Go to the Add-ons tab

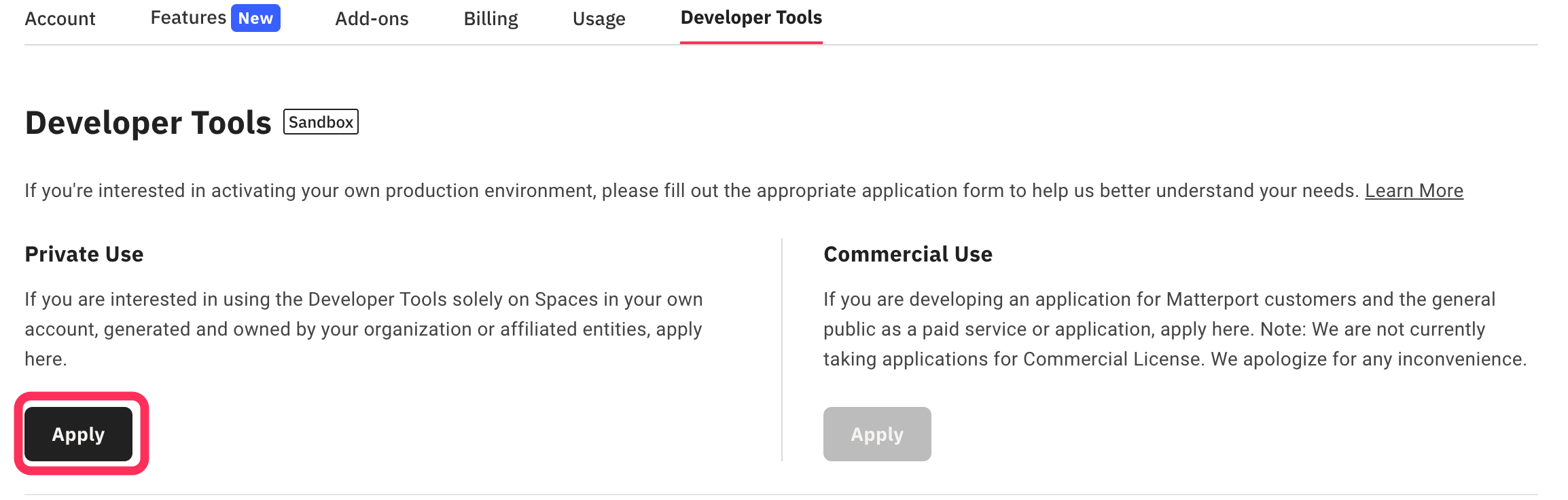click(x=372, y=18)
